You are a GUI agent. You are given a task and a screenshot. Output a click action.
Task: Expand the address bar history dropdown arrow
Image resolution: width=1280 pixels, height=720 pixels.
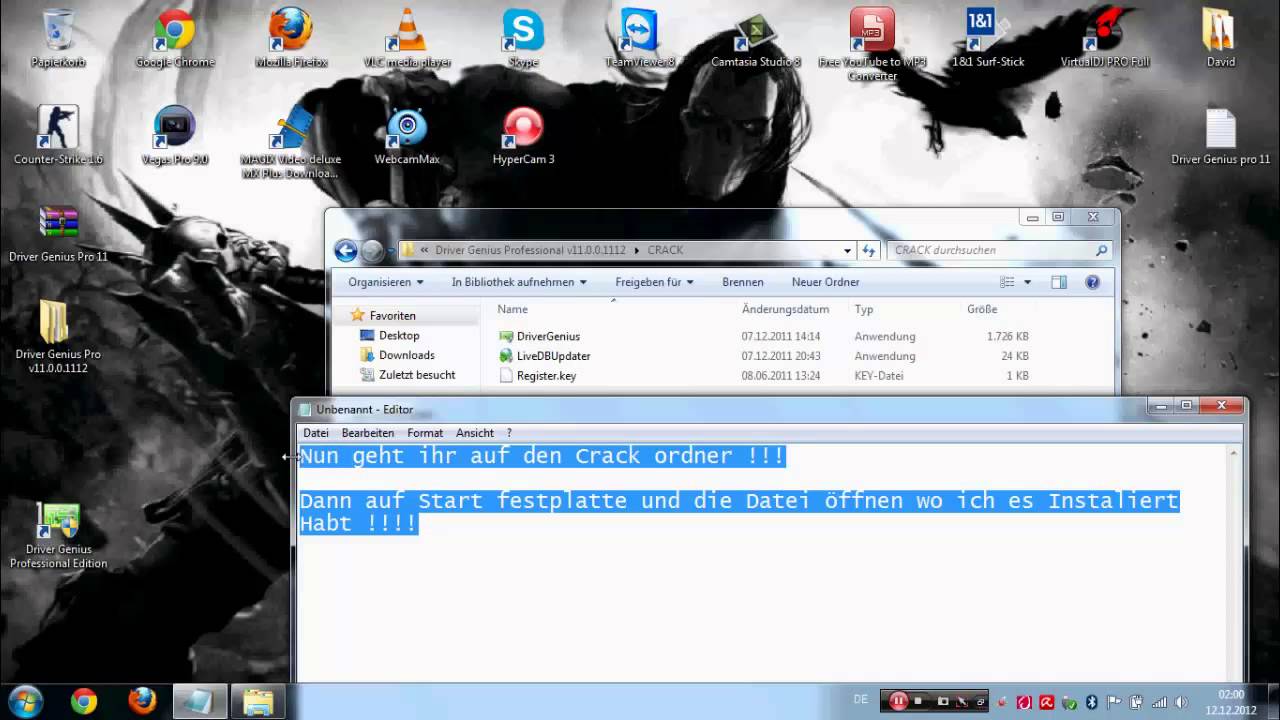(848, 251)
